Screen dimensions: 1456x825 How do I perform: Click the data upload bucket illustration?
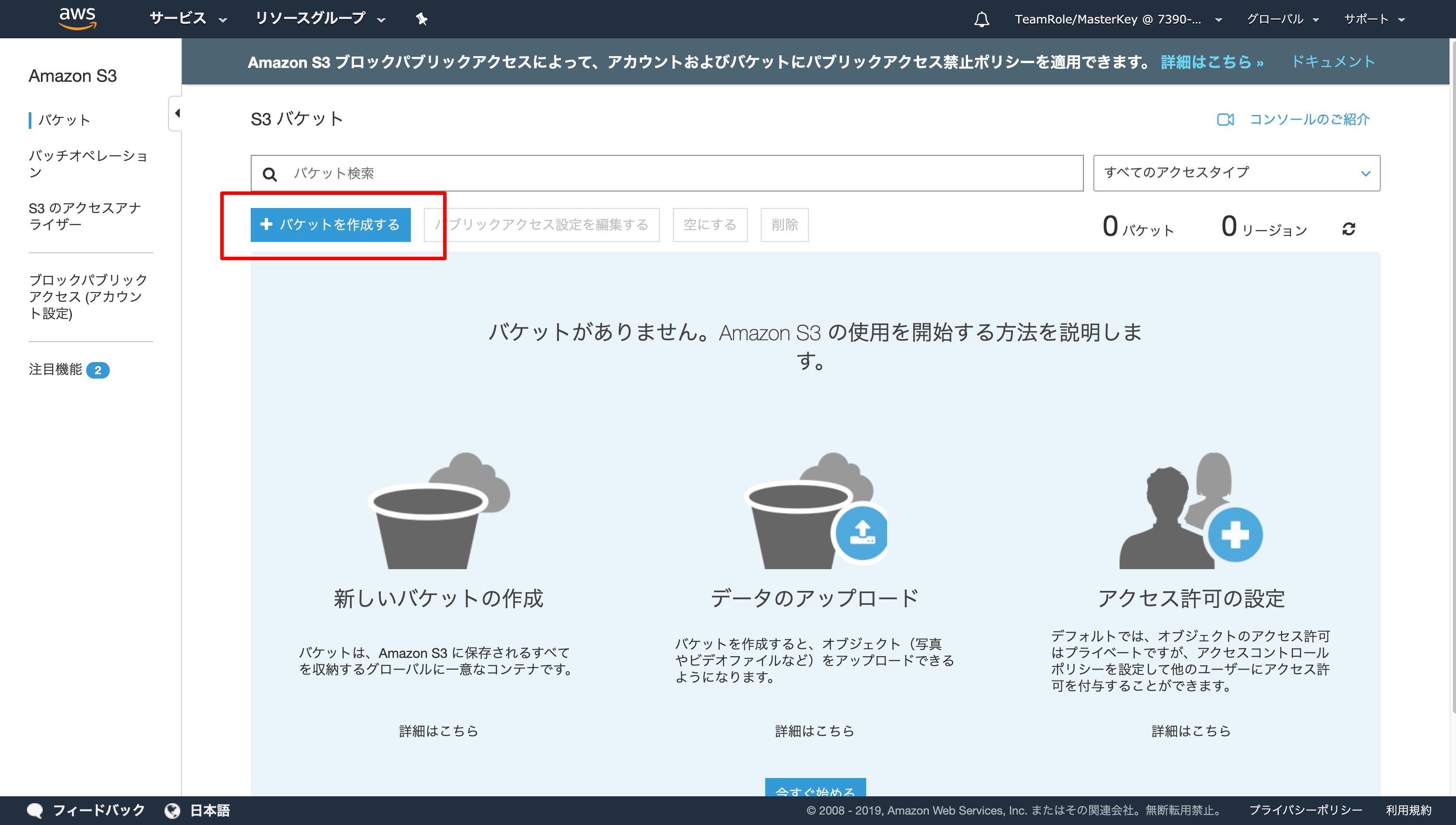tap(815, 510)
